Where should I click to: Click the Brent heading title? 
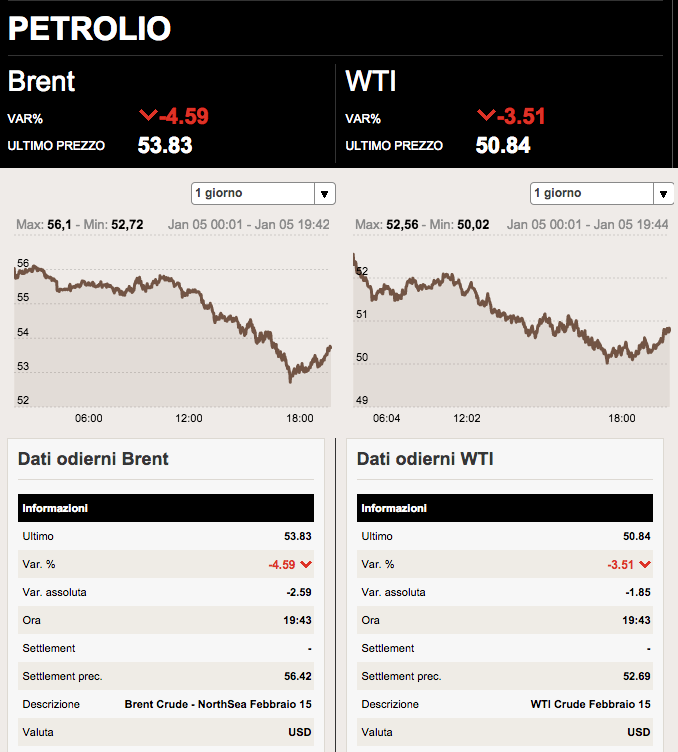coord(42,81)
